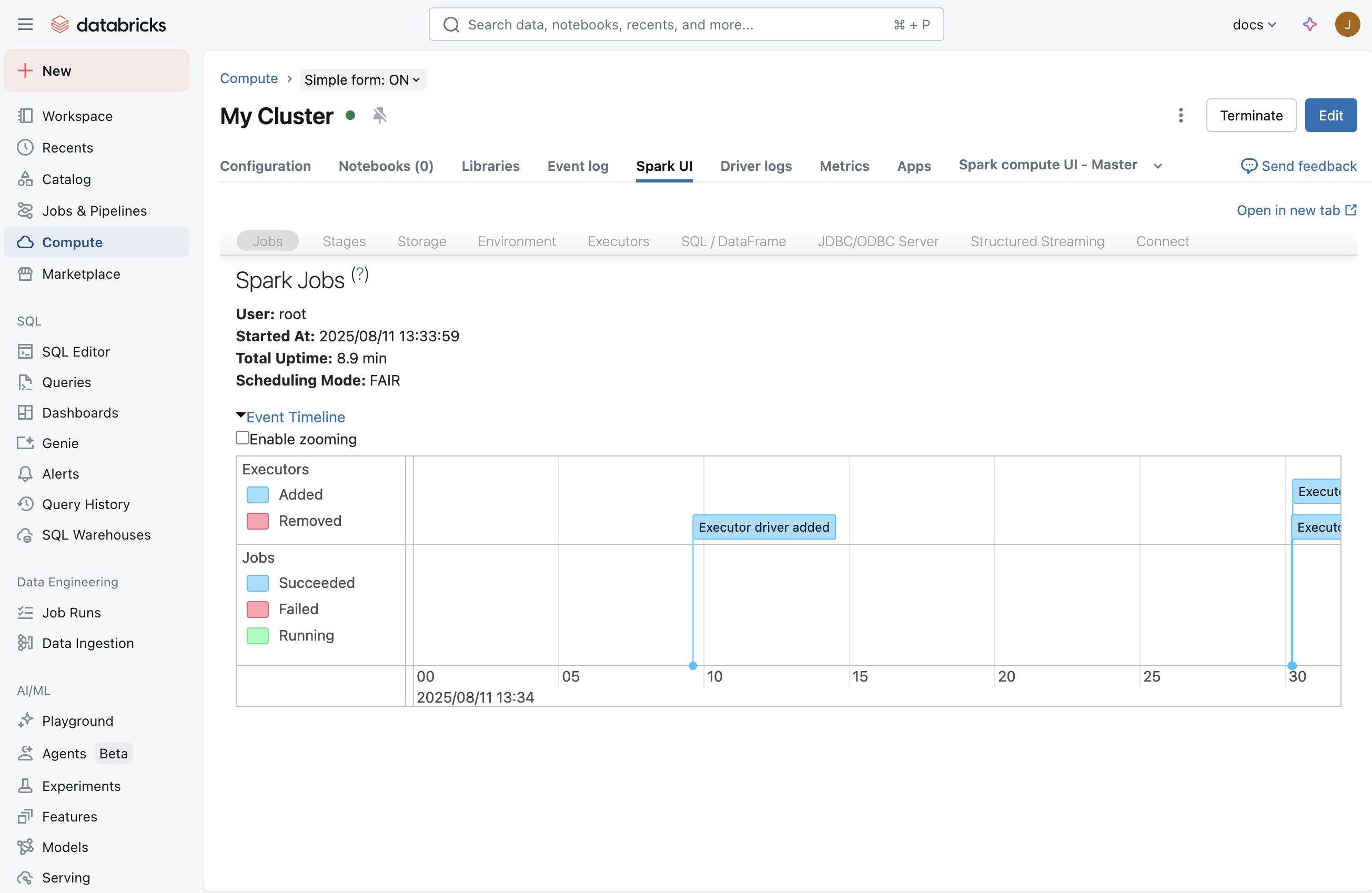The image size is (1372, 893).
Task: Open the Stages tab in Spark UI
Action: [344, 241]
